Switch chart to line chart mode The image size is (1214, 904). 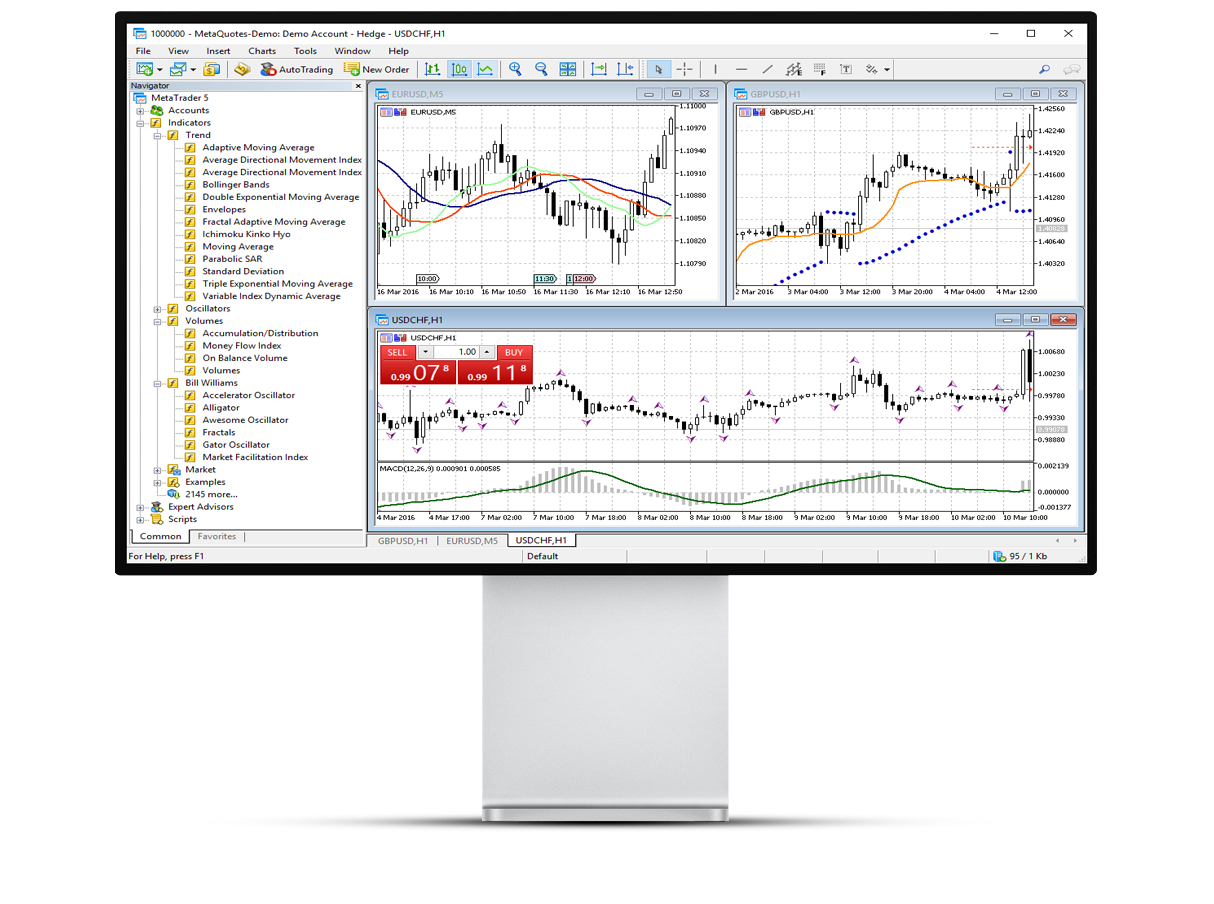click(x=485, y=69)
